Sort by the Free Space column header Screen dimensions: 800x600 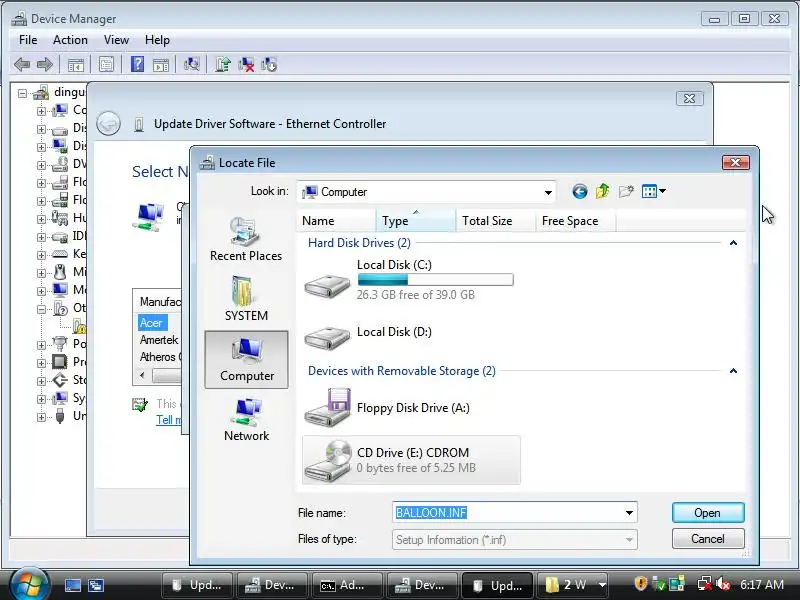point(576,221)
